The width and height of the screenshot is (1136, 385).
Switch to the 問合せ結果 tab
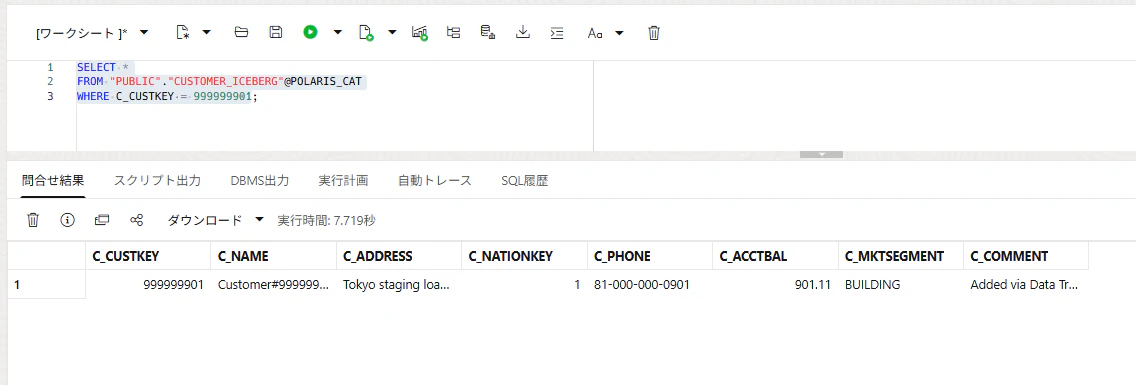pos(53,181)
